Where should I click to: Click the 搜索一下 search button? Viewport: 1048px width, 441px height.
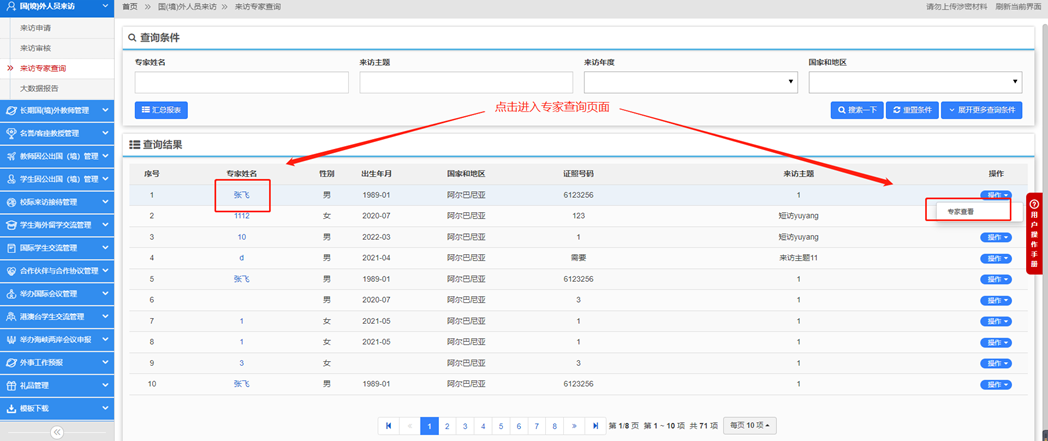pos(857,110)
